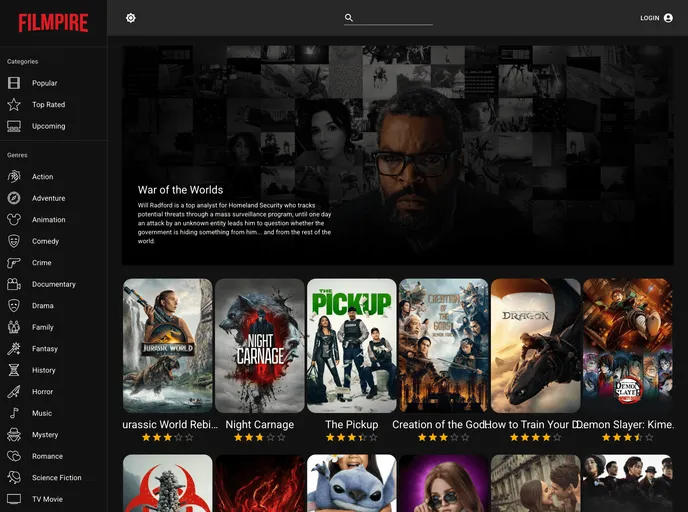Image resolution: width=688 pixels, height=512 pixels.
Task: Click the FILMPIRE logo
Action: [x=53, y=23]
